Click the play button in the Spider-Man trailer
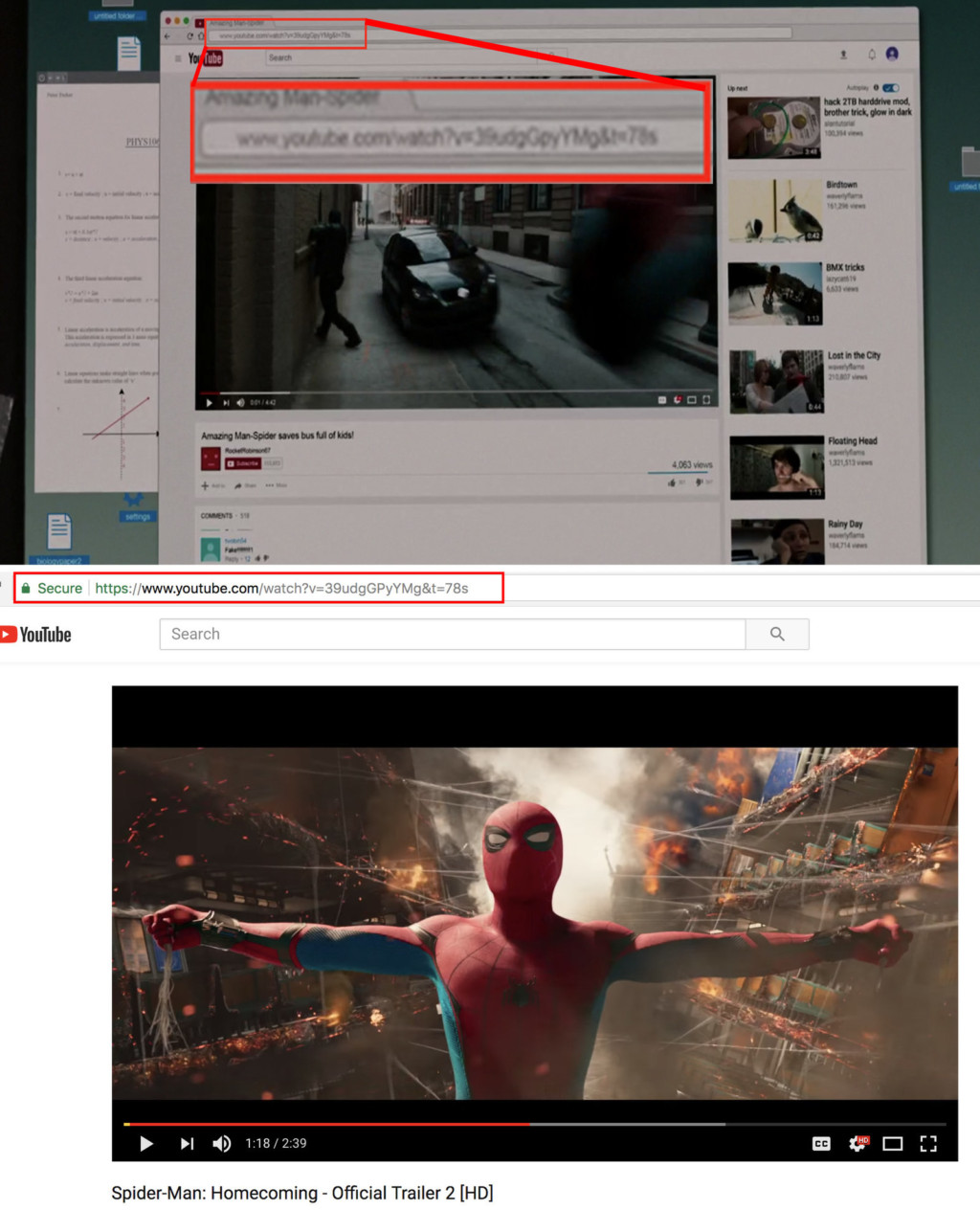This screenshot has width=980, height=1210. 146,1143
